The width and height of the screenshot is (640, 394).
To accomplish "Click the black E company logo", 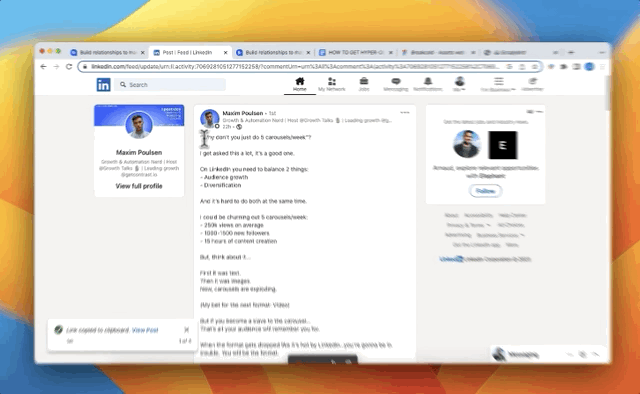I will point(502,145).
